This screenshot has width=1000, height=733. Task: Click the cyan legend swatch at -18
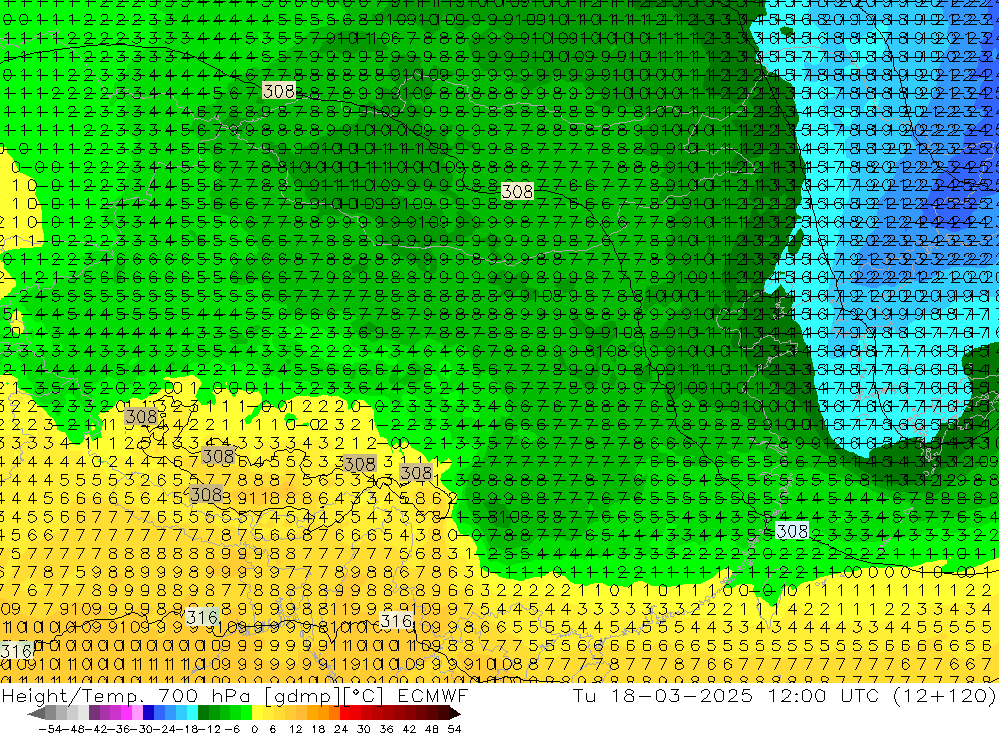[192, 712]
